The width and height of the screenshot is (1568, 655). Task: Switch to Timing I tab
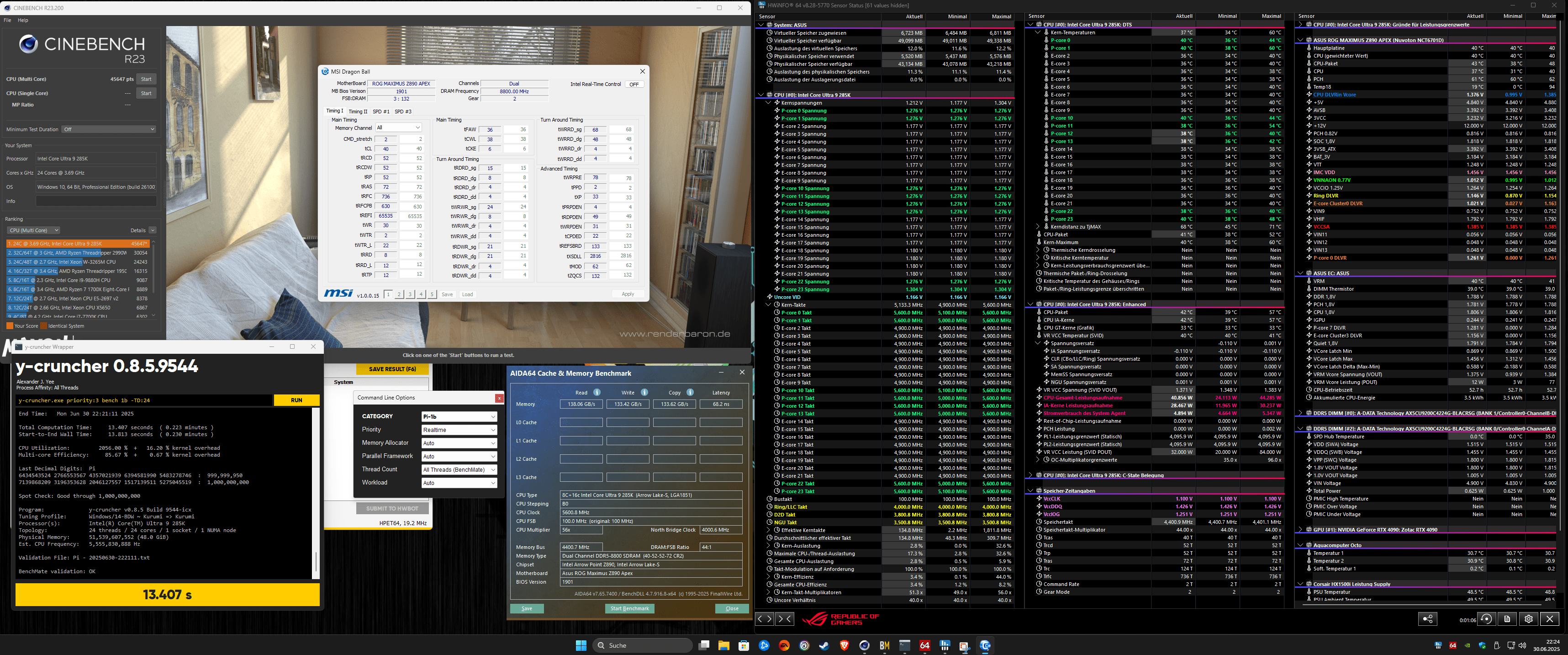coord(335,111)
